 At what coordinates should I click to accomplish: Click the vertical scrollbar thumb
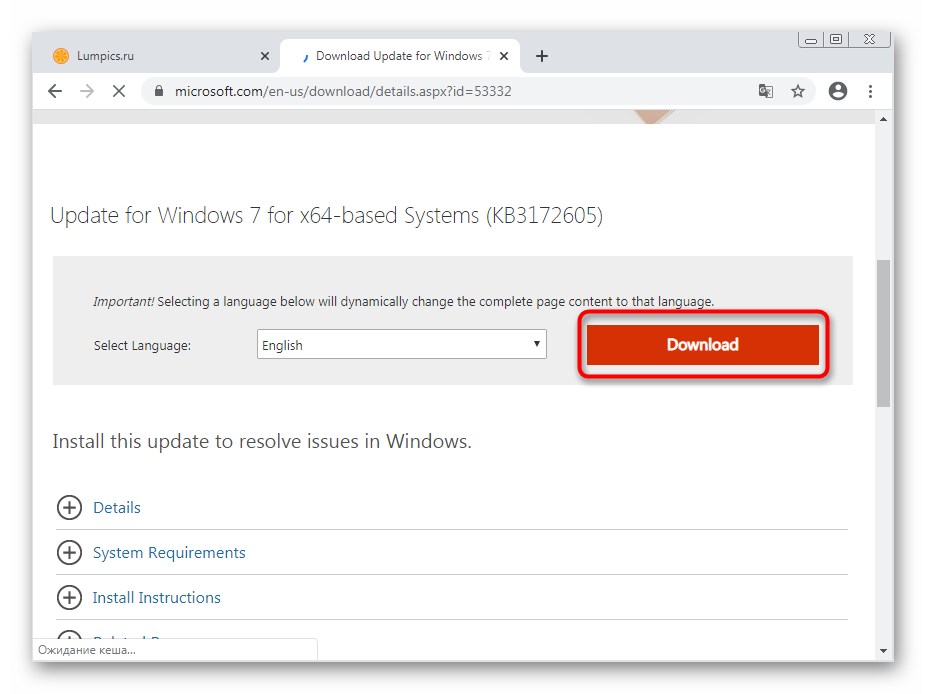(883, 334)
